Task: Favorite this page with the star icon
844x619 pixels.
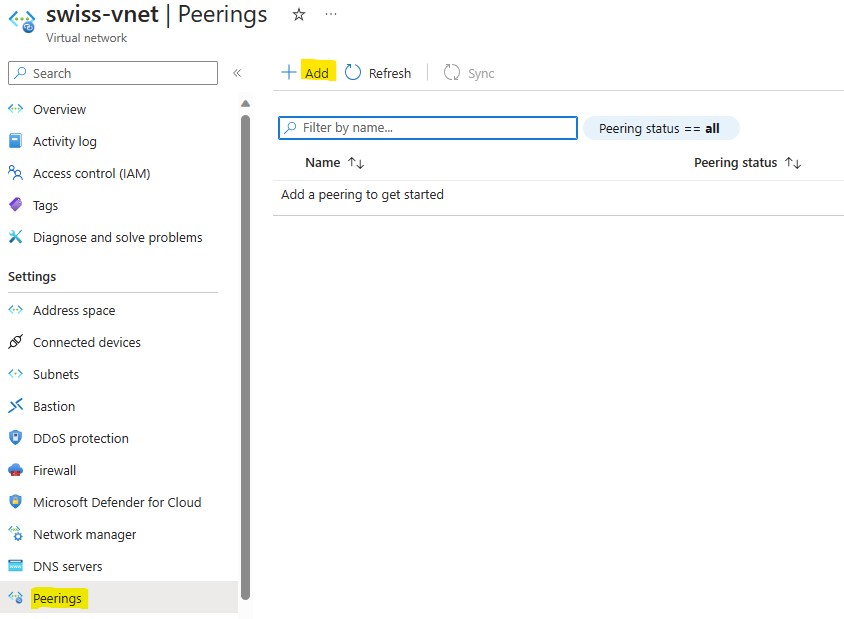Action: [299, 15]
